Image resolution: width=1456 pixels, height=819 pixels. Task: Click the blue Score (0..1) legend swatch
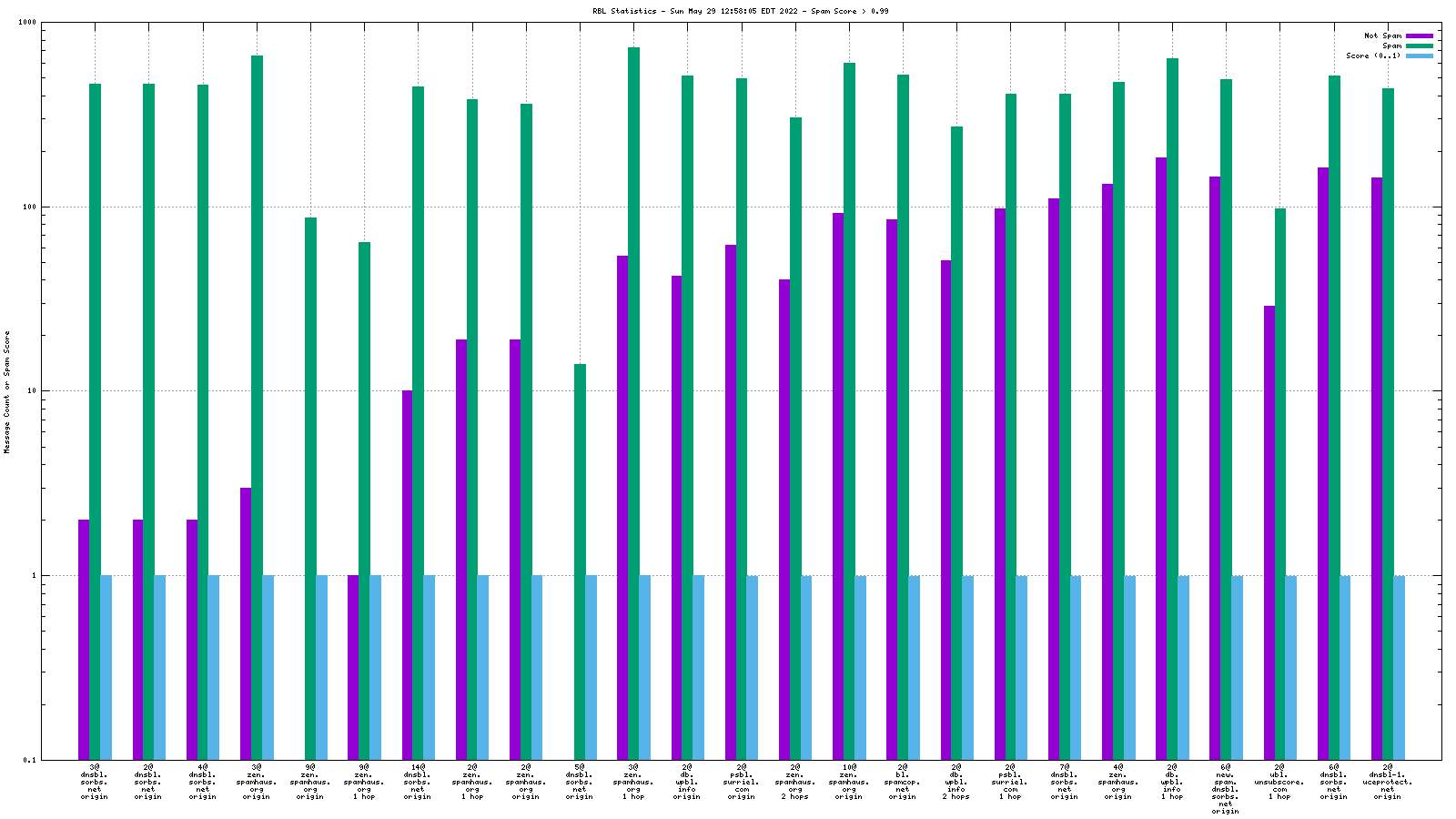click(1419, 56)
